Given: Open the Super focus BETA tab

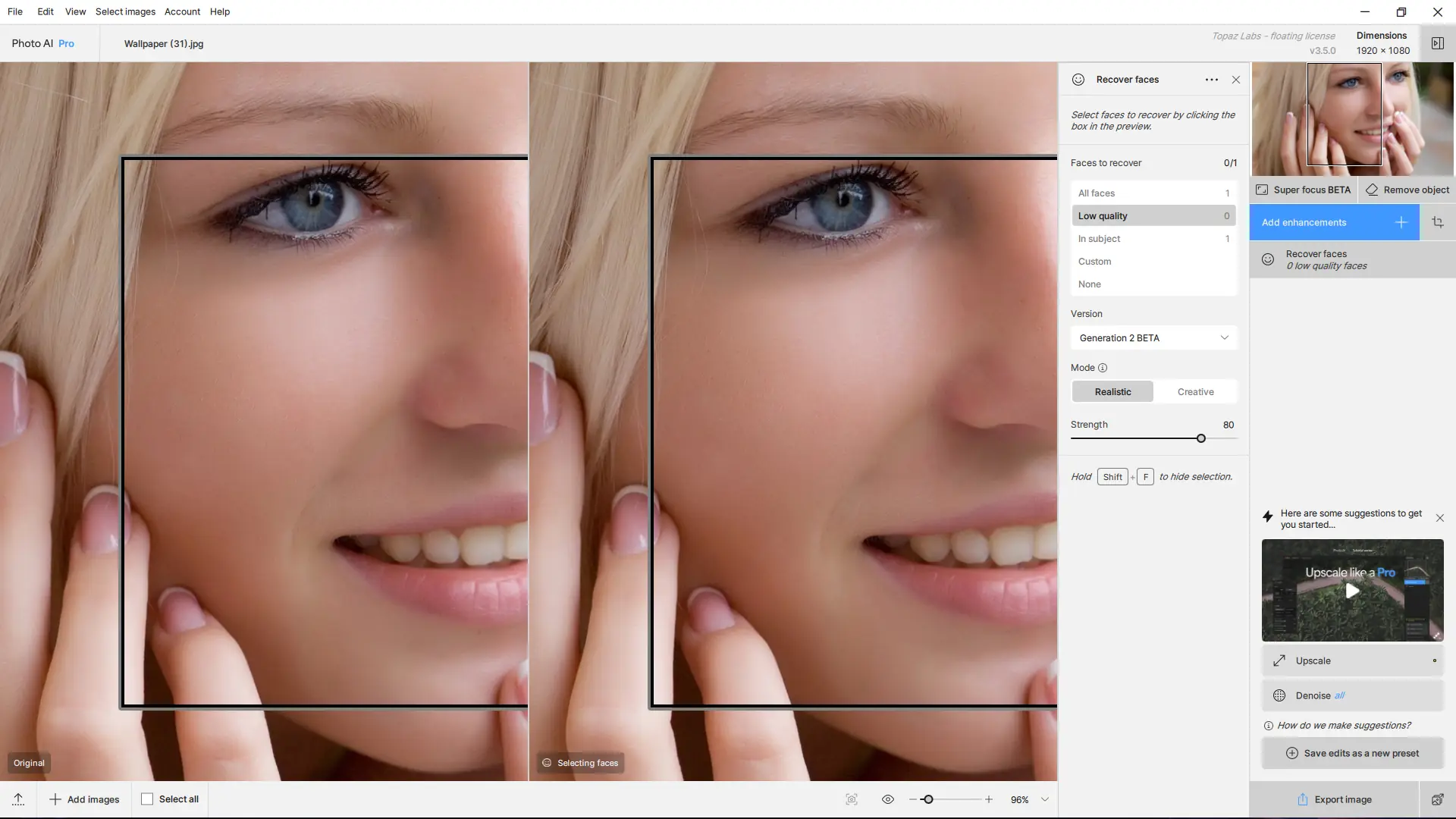Looking at the screenshot, I should pos(1304,190).
